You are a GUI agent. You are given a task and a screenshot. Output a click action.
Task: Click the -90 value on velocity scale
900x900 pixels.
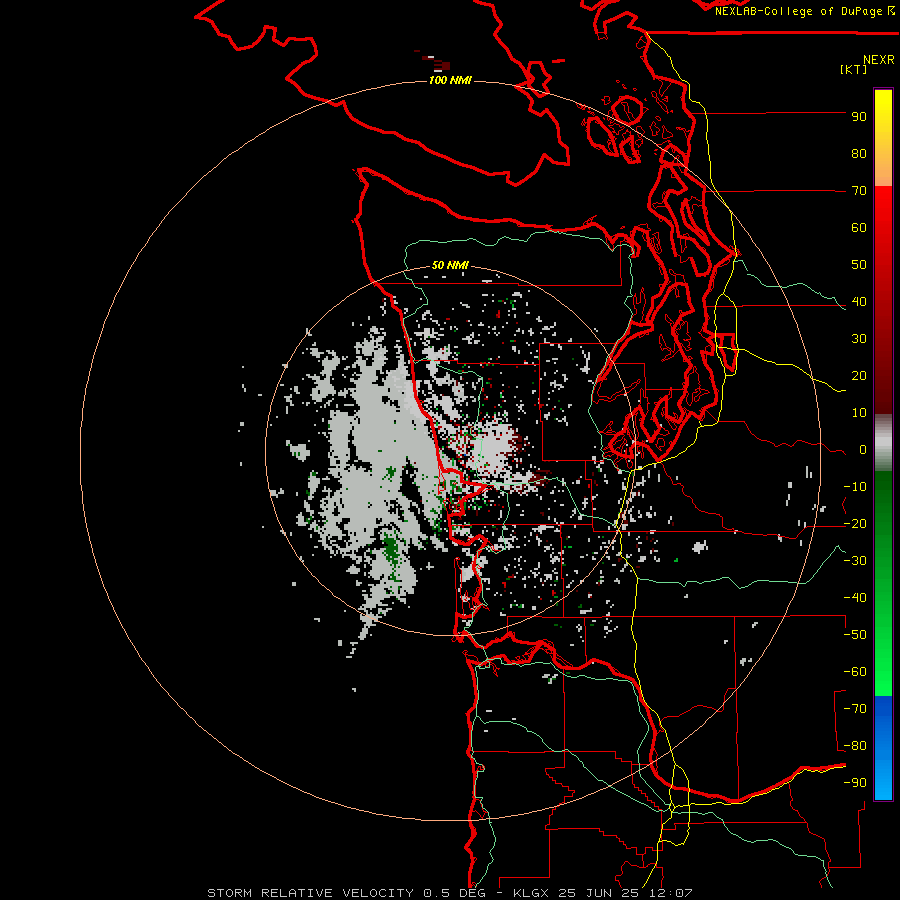(x=855, y=783)
